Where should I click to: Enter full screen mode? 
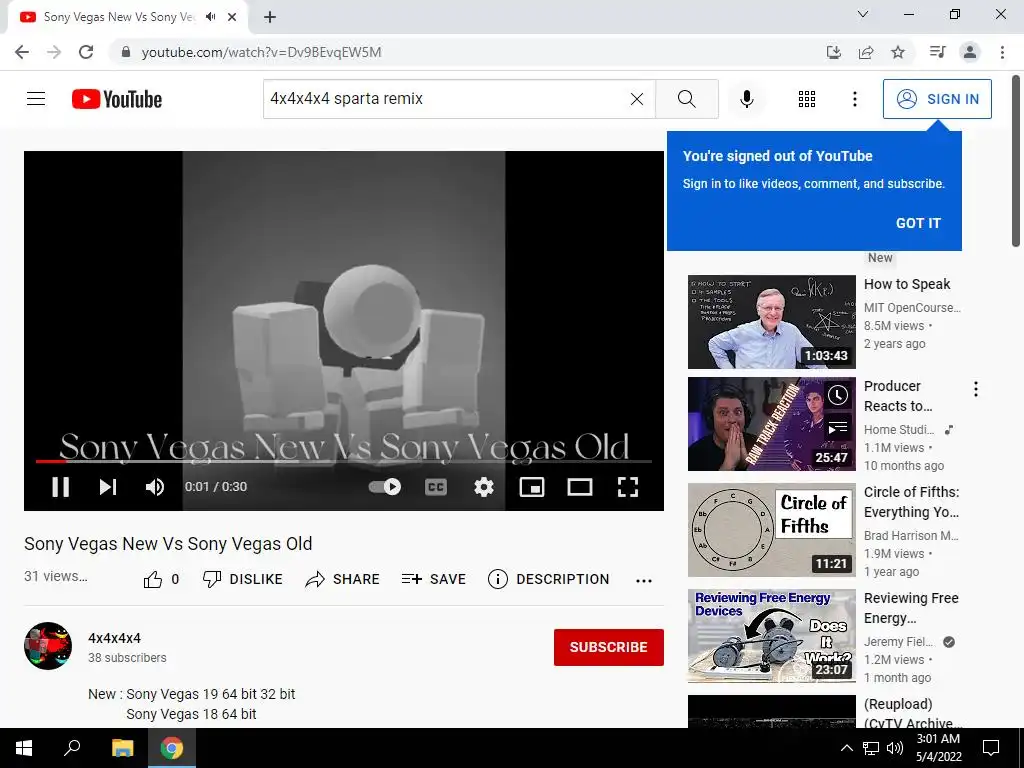pos(628,487)
